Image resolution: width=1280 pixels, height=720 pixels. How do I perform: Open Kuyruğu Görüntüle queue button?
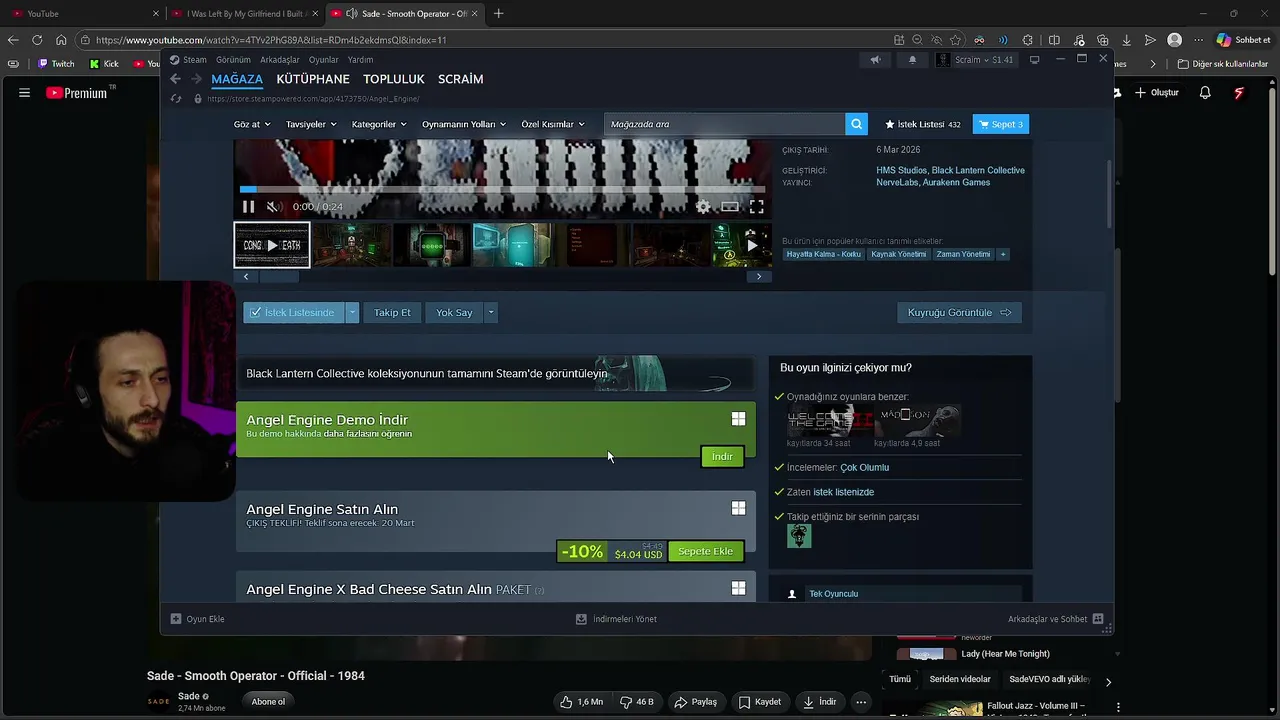point(959,313)
